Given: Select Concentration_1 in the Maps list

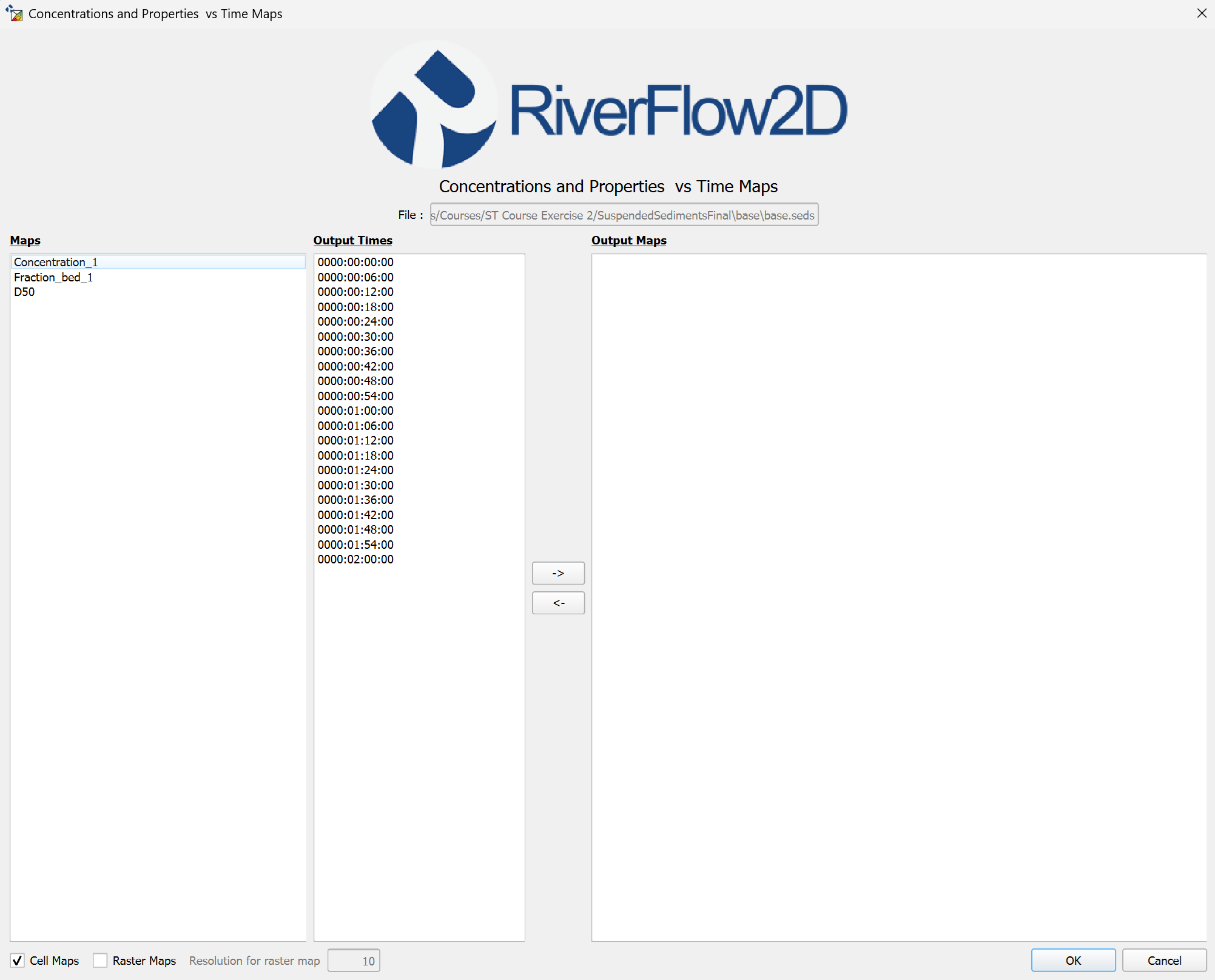Looking at the screenshot, I should (x=56, y=262).
